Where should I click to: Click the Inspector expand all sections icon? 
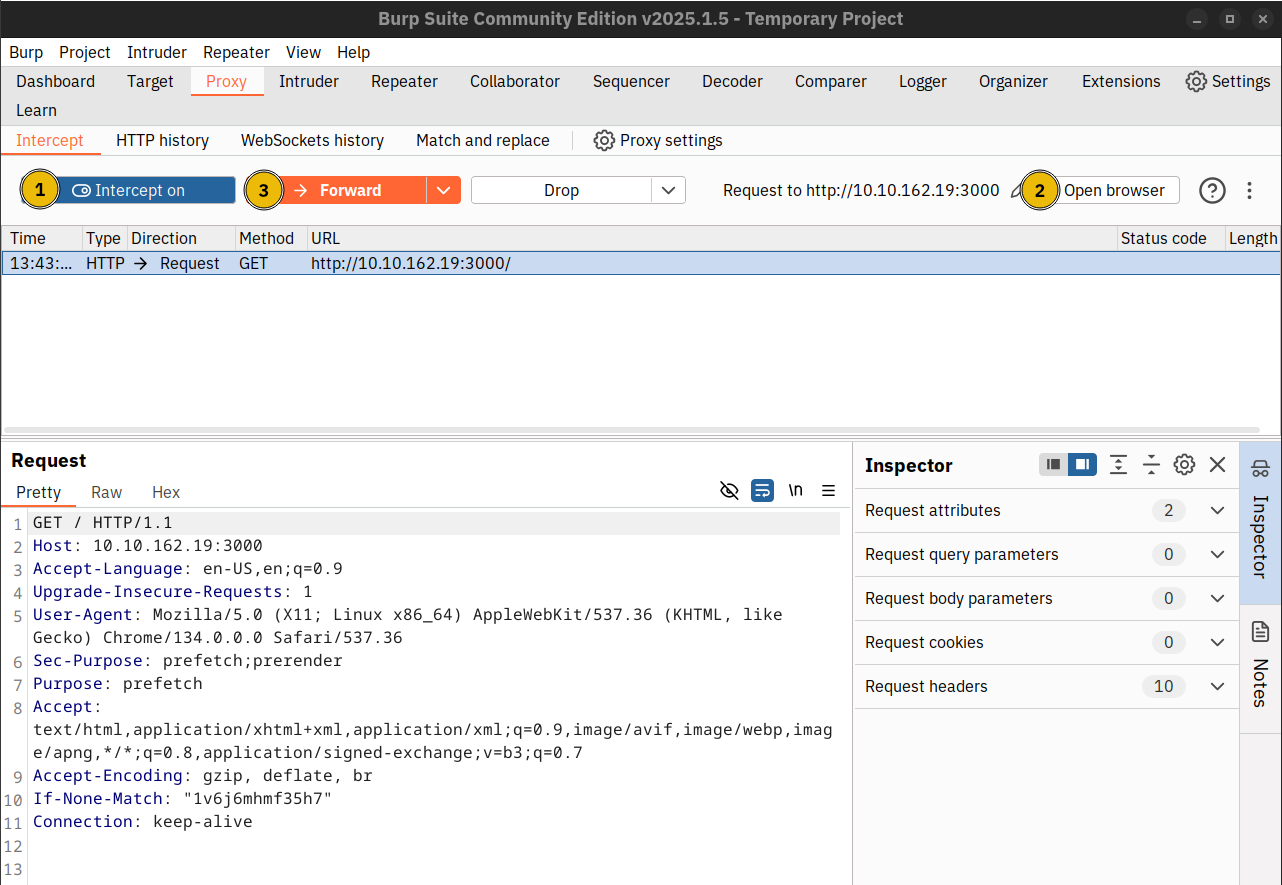[1118, 464]
